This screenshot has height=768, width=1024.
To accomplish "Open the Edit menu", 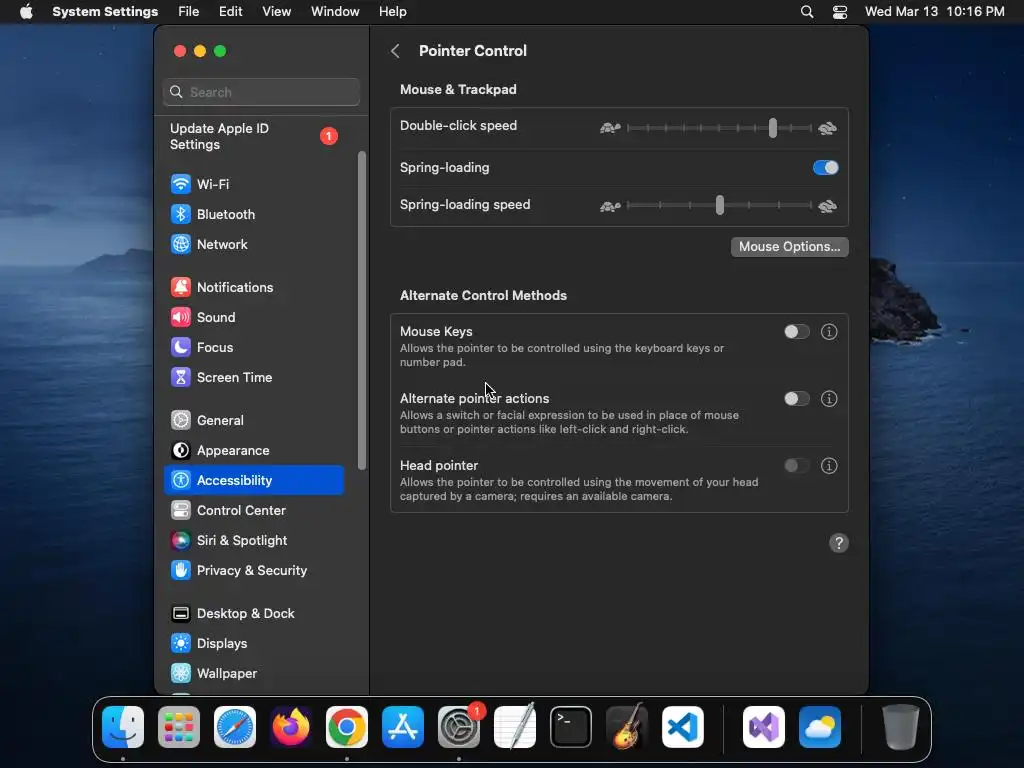I will [x=231, y=12].
